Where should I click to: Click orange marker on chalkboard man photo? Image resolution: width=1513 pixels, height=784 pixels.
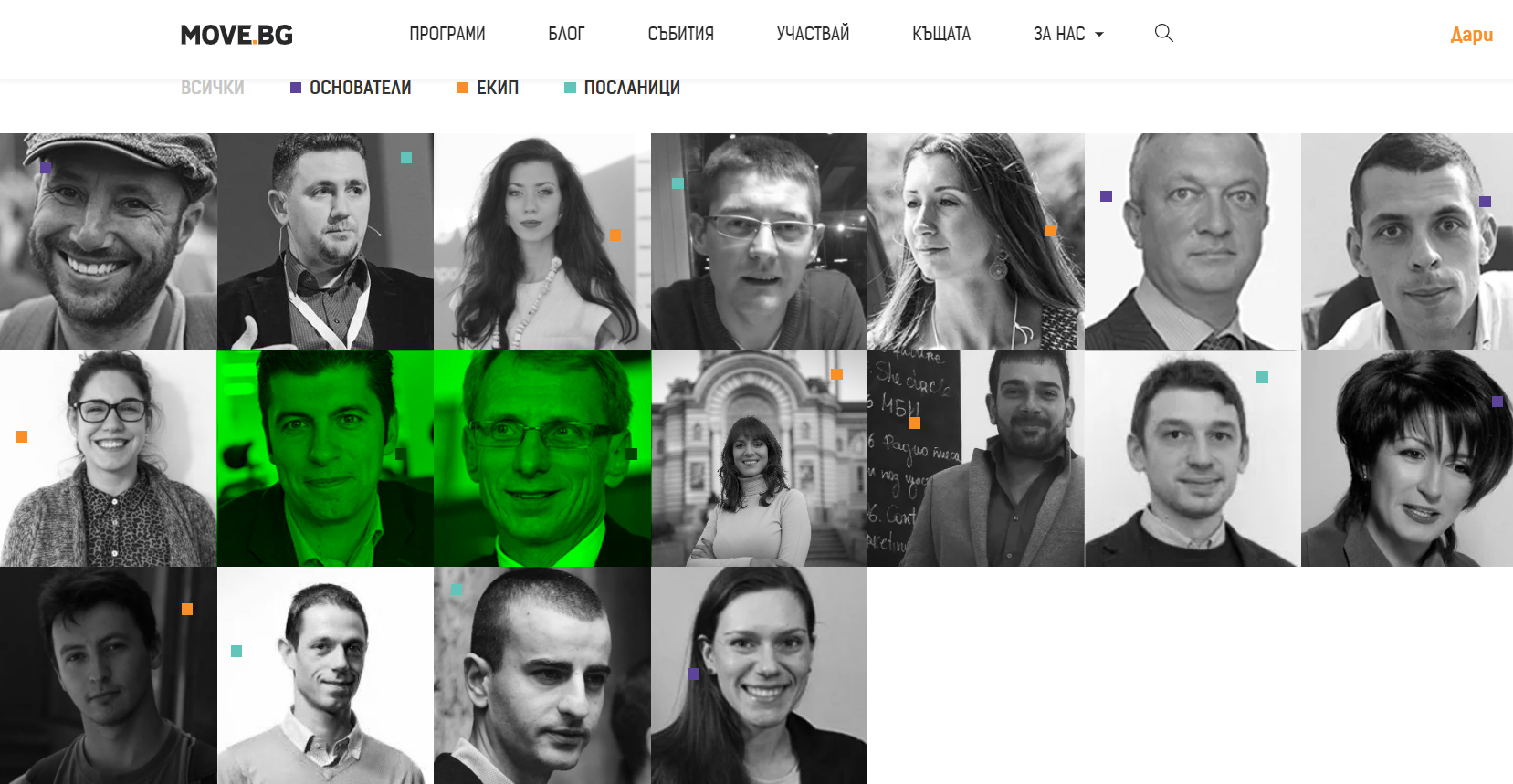pos(914,423)
